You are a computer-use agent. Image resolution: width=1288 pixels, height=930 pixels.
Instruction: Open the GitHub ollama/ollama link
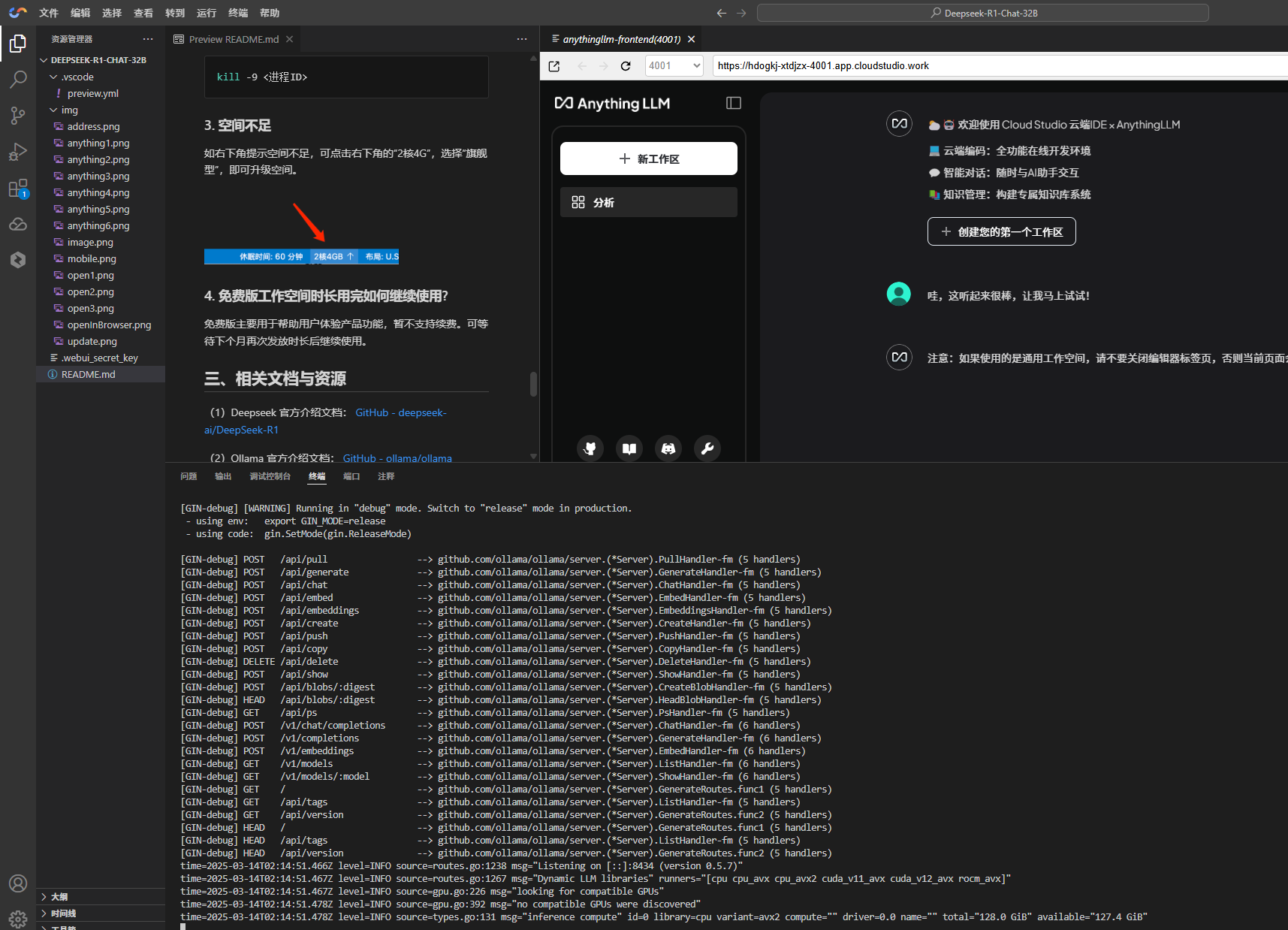pos(397,458)
